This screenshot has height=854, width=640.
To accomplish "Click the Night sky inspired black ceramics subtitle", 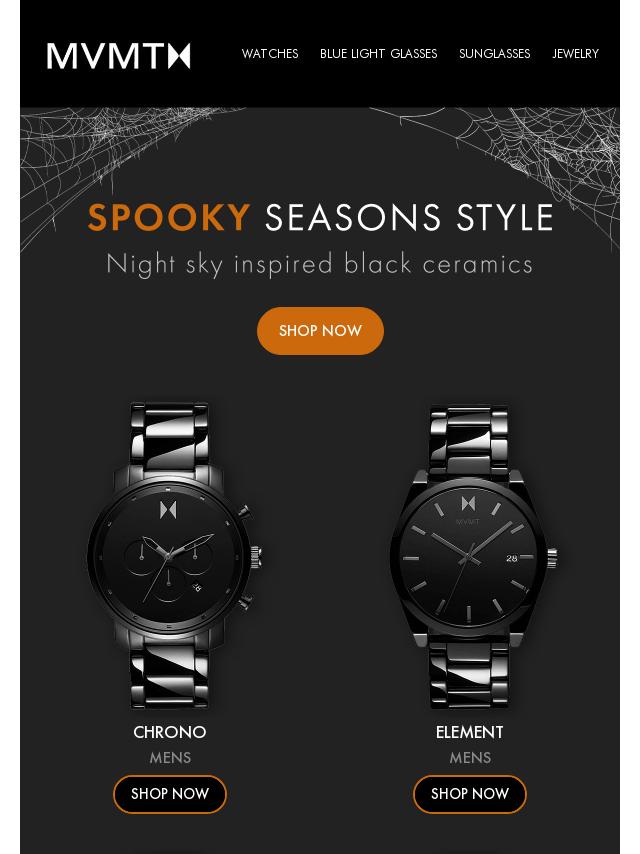I will tap(320, 265).
